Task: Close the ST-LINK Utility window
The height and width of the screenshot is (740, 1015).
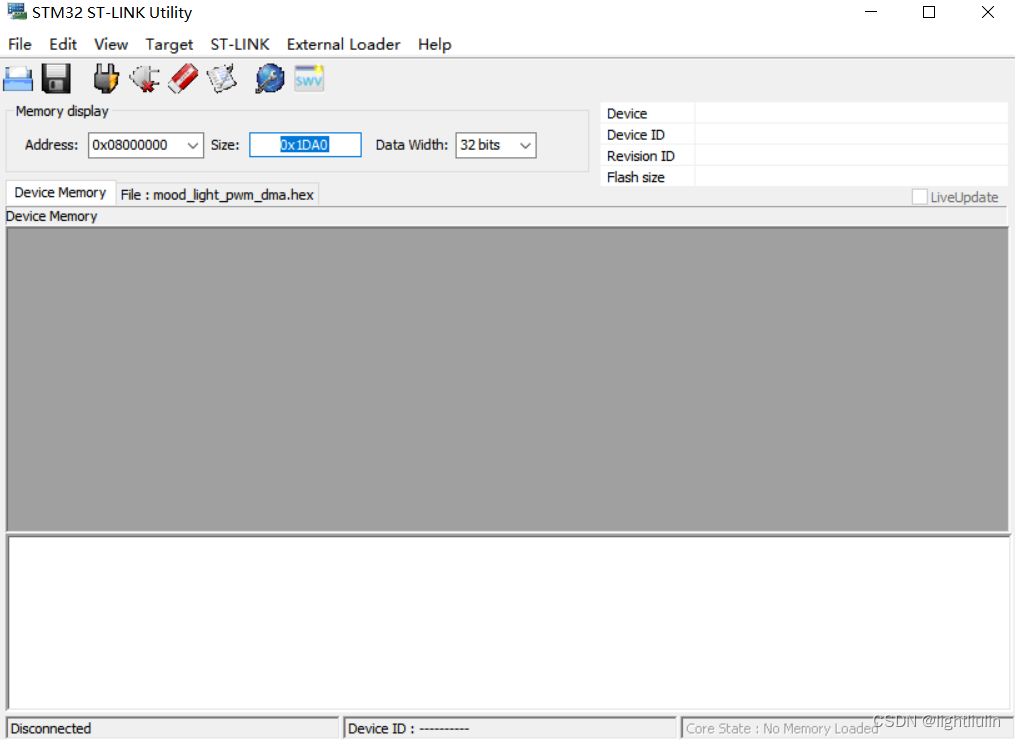Action: [988, 12]
